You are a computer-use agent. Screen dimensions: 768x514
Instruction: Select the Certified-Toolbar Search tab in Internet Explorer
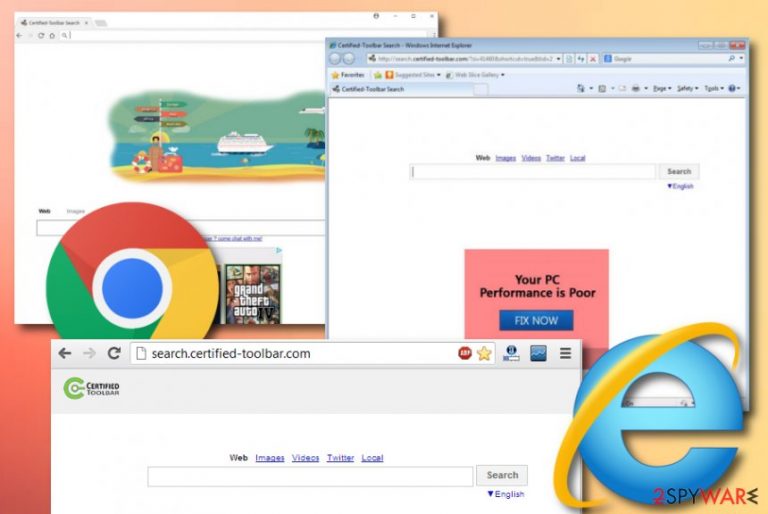pyautogui.click(x=402, y=89)
